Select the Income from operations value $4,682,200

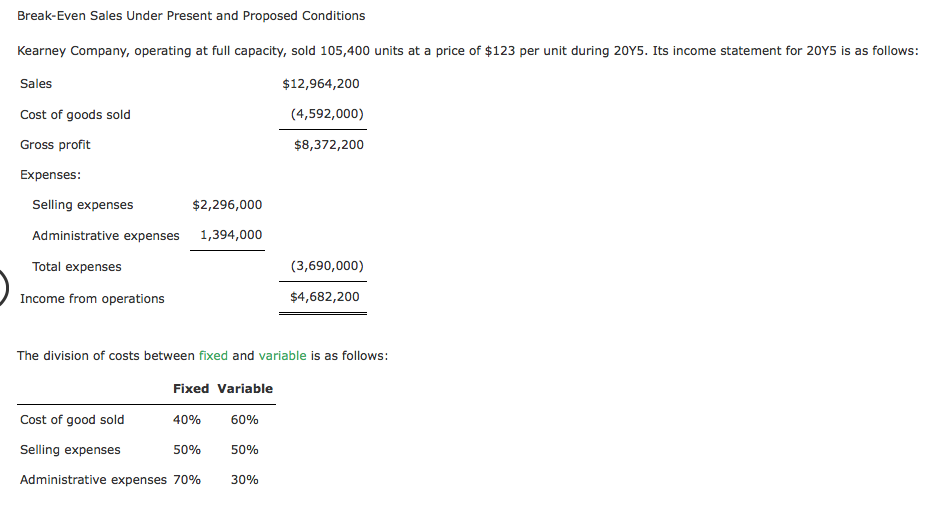[x=325, y=297]
